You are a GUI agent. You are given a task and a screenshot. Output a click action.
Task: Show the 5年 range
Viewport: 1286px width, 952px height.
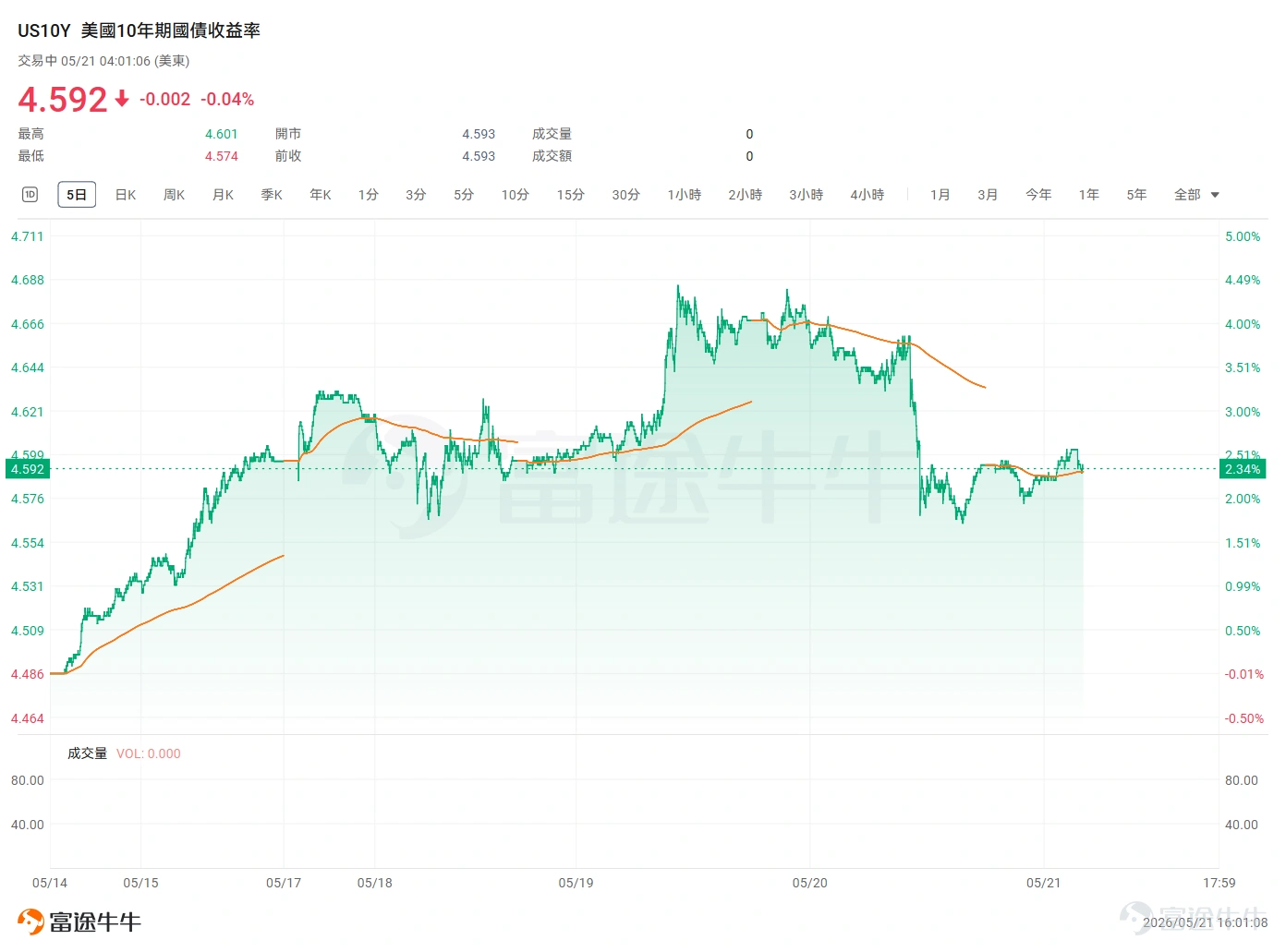[x=1137, y=195]
